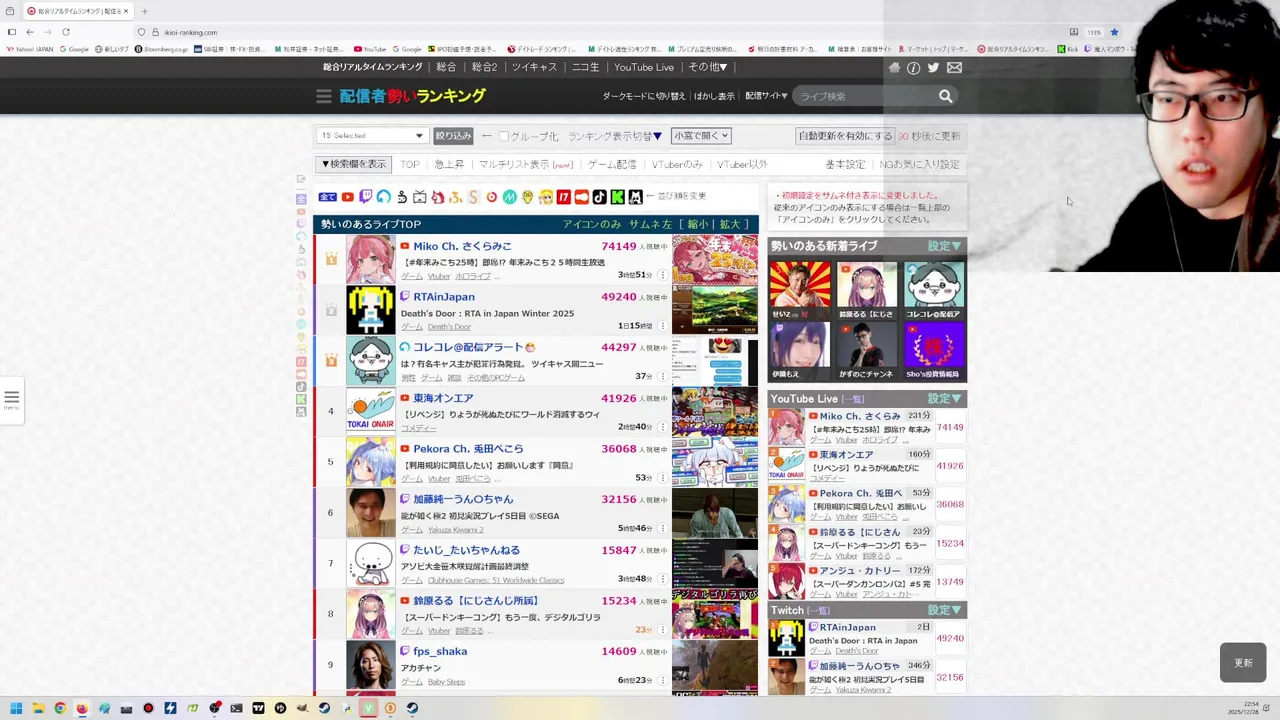Screen dimensions: 1280x720
Task: Click the mail envelope icon in header
Action: tap(954, 68)
